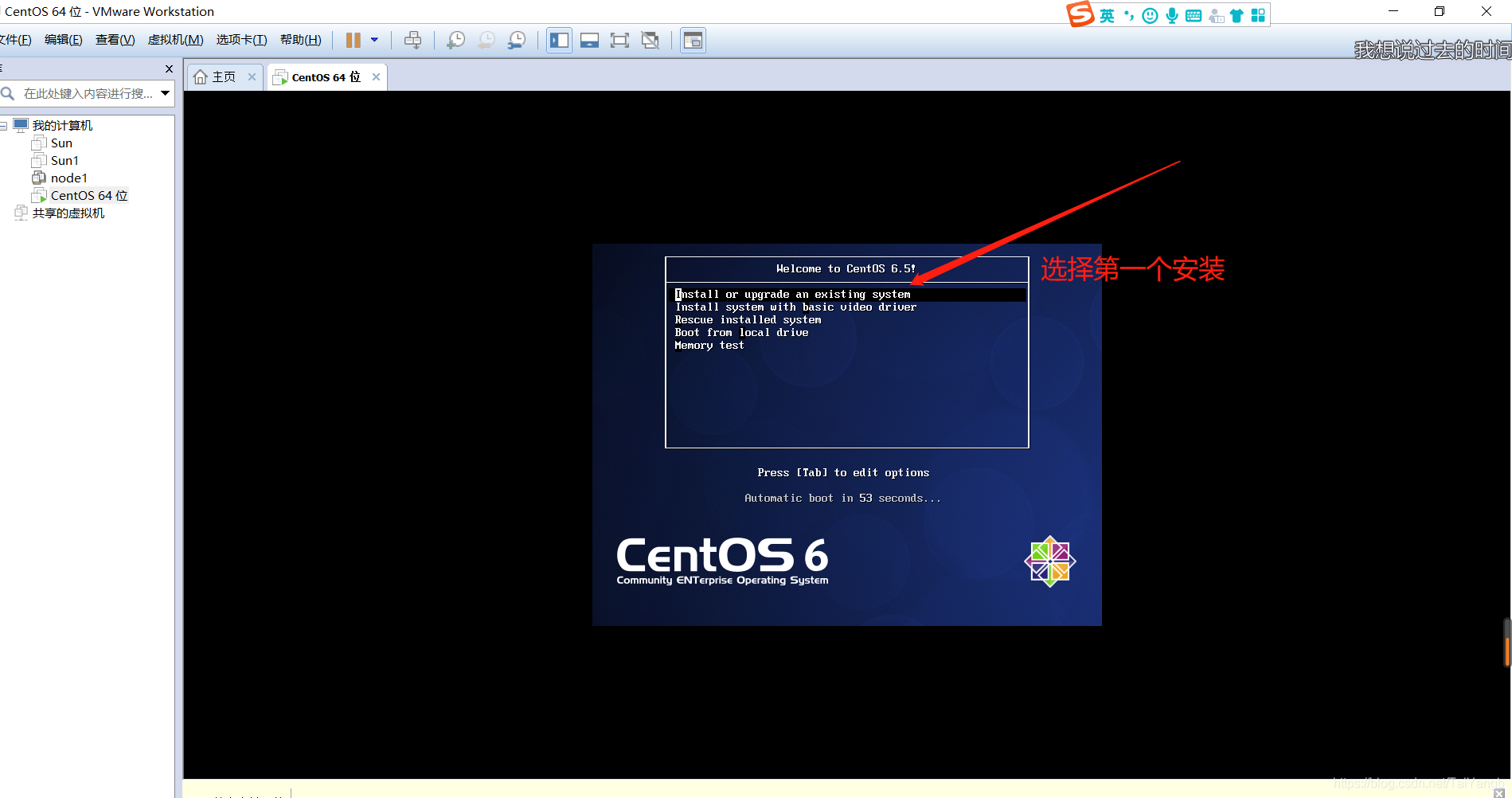Screen dimensions: 1512x798
Task: Take a snapshot of this virtual machine
Action: pos(456,40)
